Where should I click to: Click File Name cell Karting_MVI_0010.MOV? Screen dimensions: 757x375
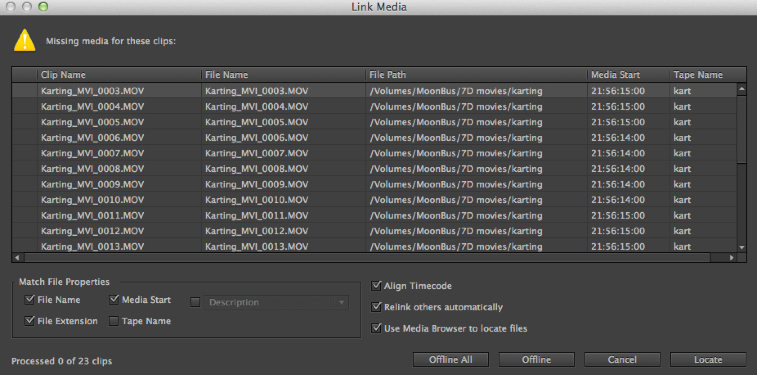click(x=256, y=200)
